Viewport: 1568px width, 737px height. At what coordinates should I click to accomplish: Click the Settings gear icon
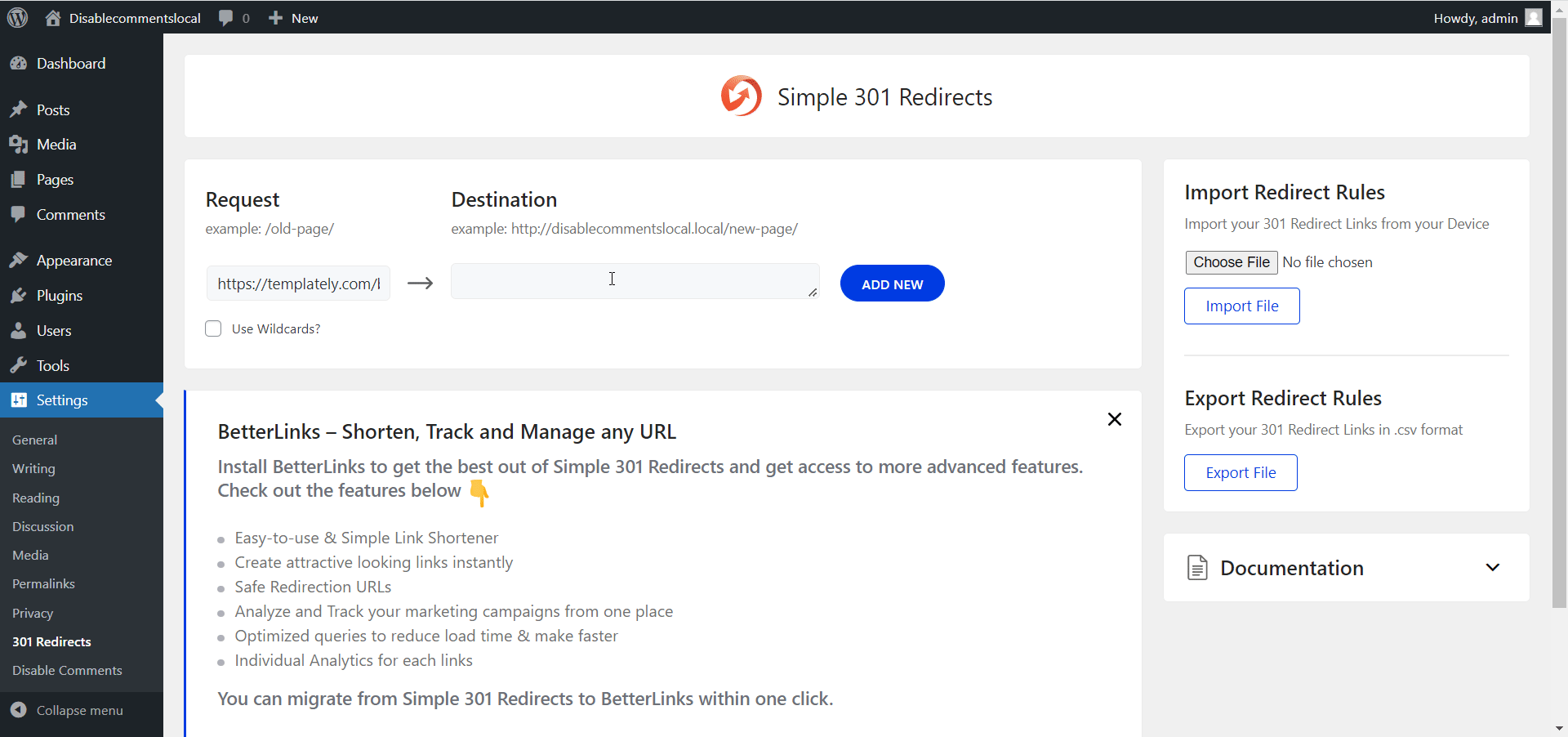click(x=19, y=400)
